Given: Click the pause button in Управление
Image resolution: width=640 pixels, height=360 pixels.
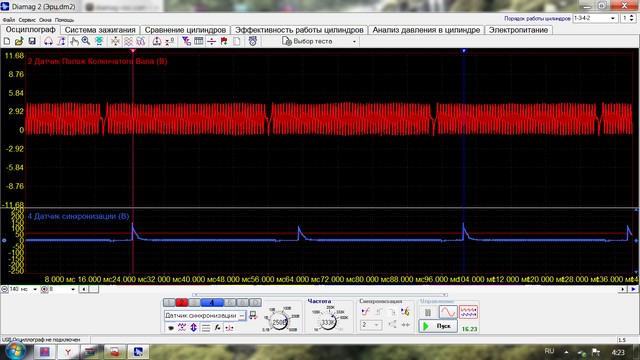Looking at the screenshot, I should pyautogui.click(x=428, y=312).
